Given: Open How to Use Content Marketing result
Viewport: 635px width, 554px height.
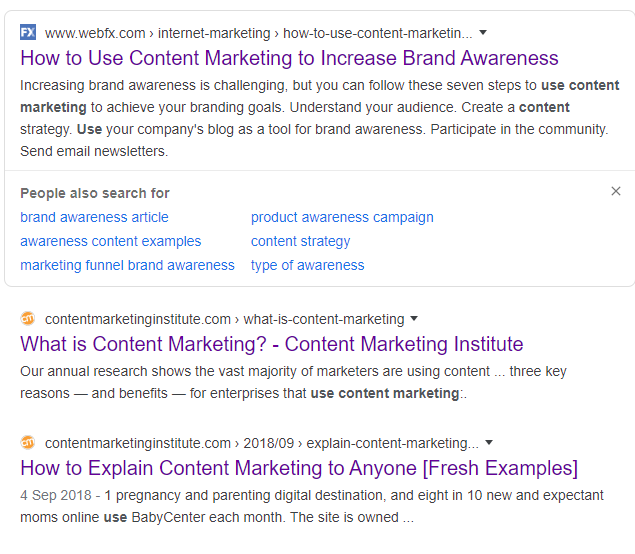Looking at the screenshot, I should 289,57.
